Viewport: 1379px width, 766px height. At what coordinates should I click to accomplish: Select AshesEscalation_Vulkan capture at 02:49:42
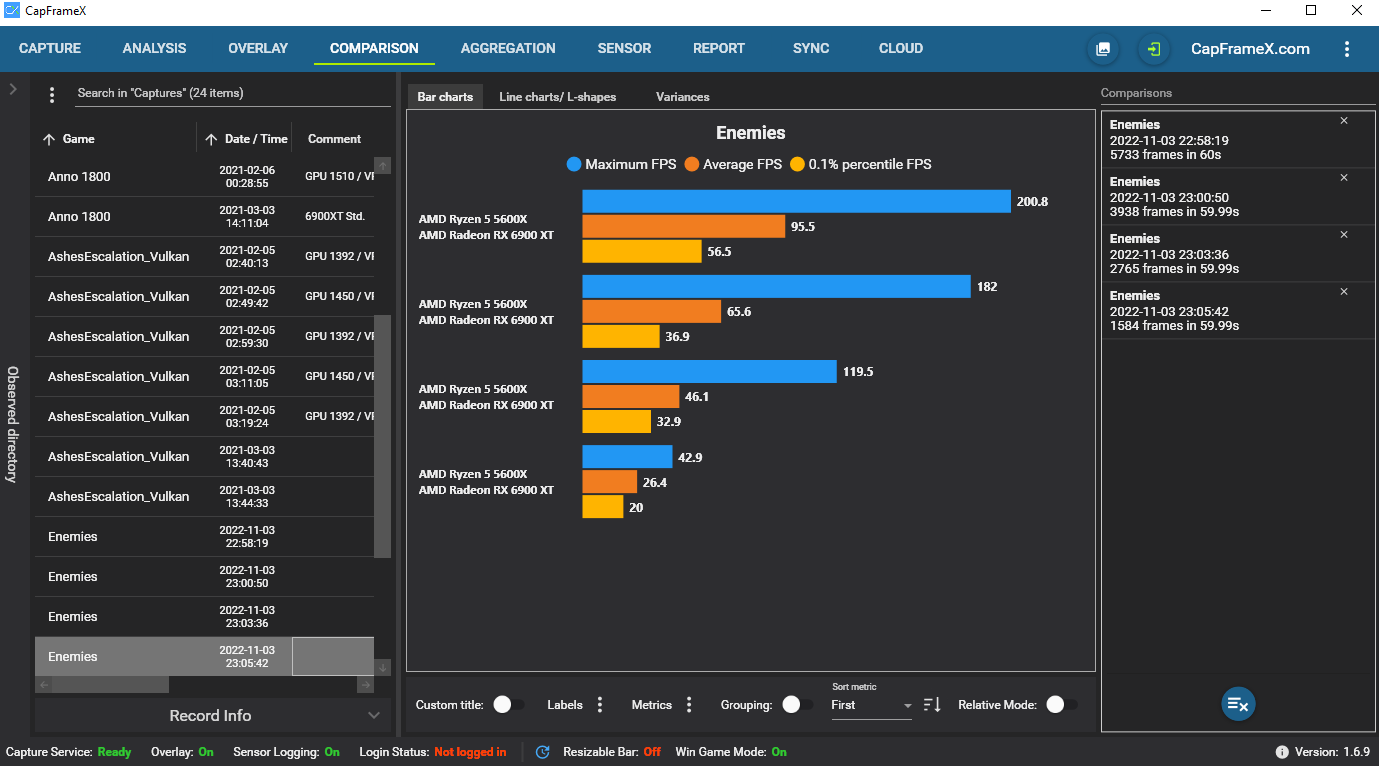(x=204, y=297)
